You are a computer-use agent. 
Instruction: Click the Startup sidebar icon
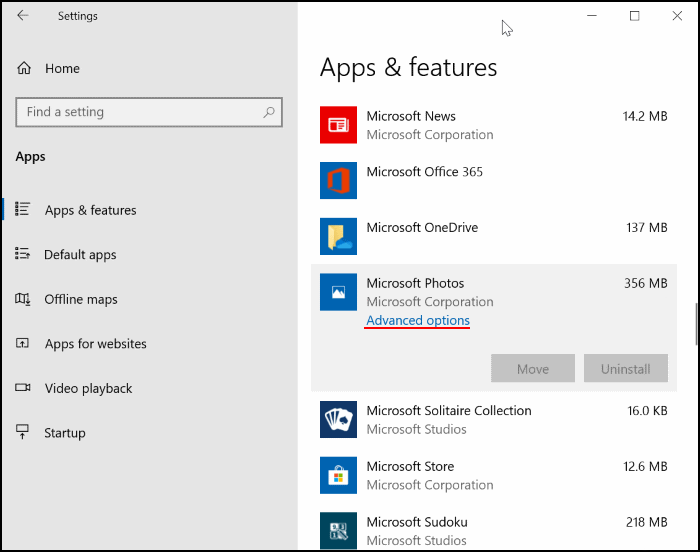[x=22, y=432]
